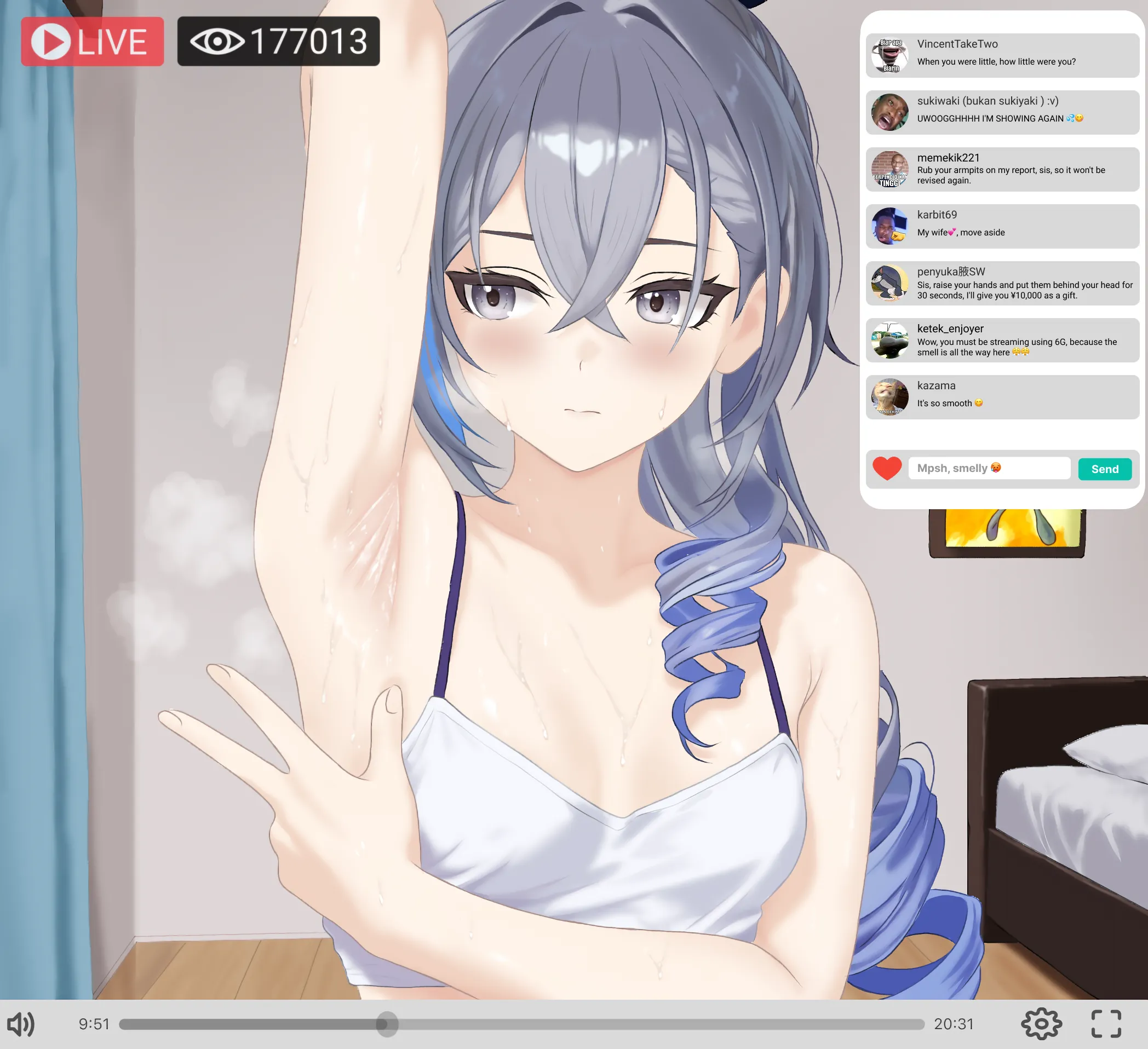Open kazama's profile avatar
The width and height of the screenshot is (1148, 1049).
tap(889, 397)
